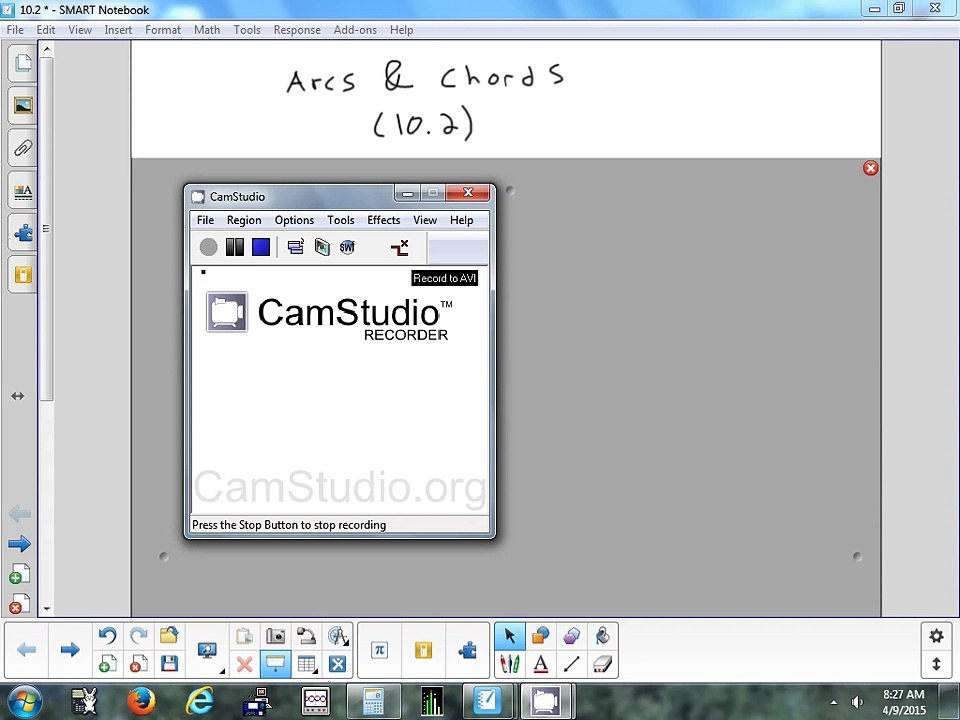Toggle CamStudio view icon
The width and height of the screenshot is (960, 720).
pos(296,247)
